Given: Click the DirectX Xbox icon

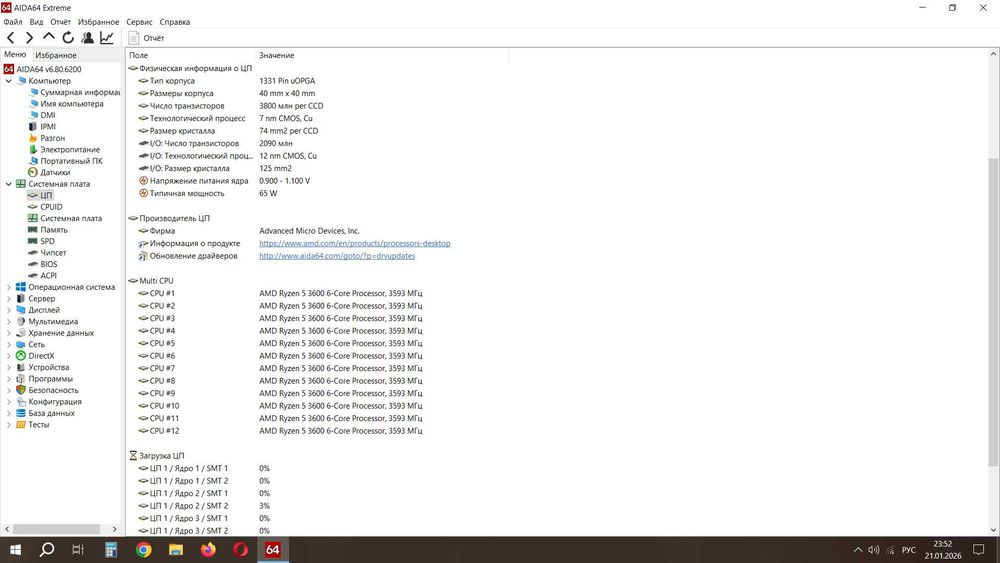Looking at the screenshot, I should (x=21, y=356).
